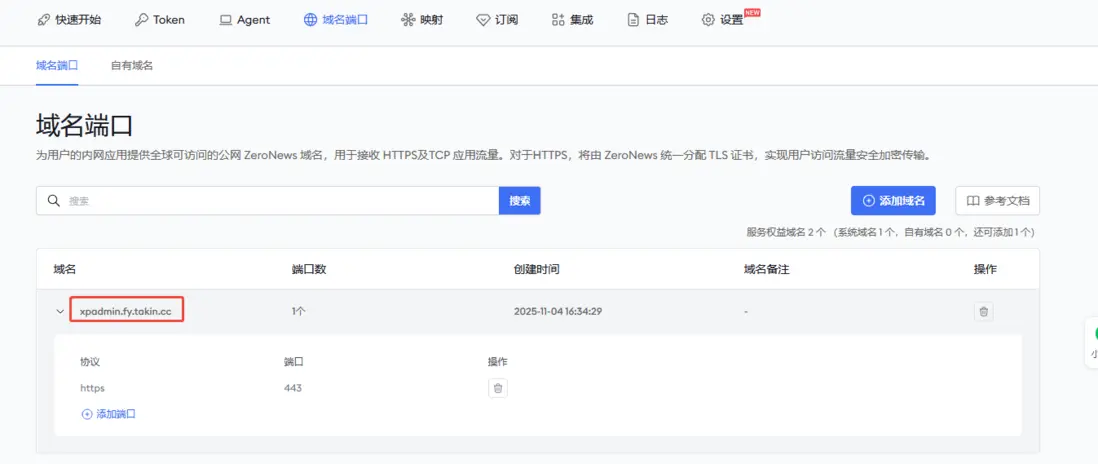Click the Token key icon
The width and height of the screenshot is (1098, 464).
pos(141,20)
